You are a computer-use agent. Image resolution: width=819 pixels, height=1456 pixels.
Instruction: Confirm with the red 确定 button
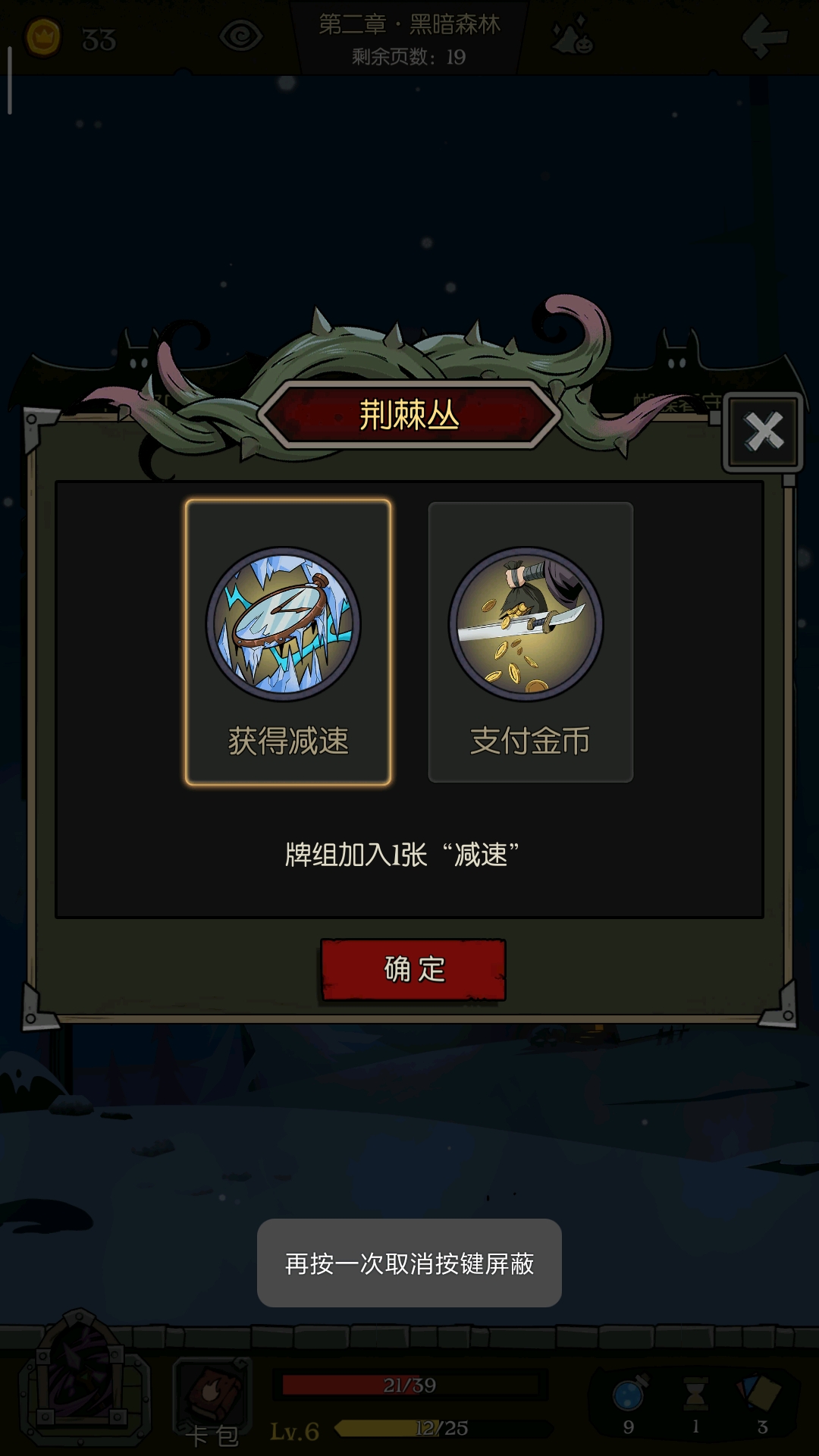click(413, 970)
